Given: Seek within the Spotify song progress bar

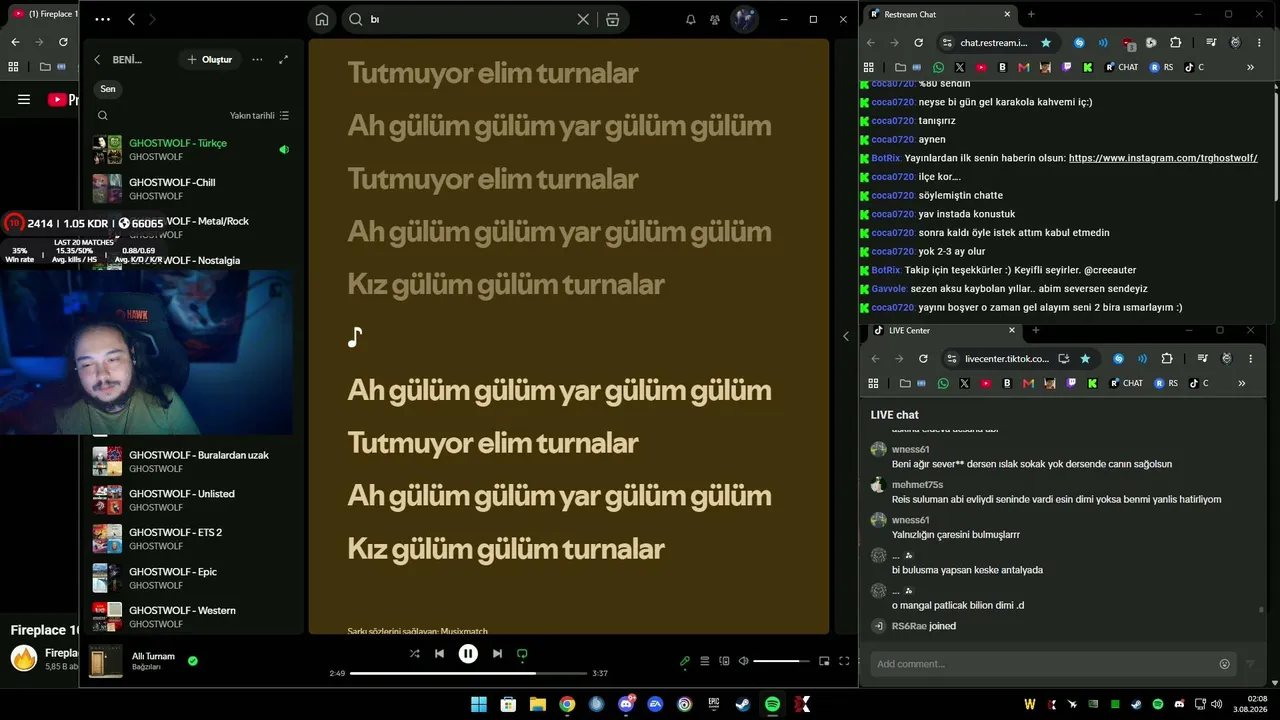Looking at the screenshot, I should pyautogui.click(x=468, y=673).
